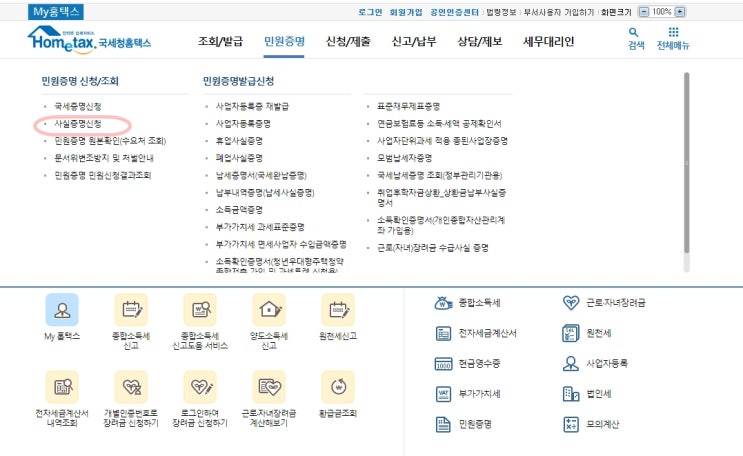Select 소득금액증명 entry
Image resolution: width=743 pixels, height=456 pixels.
tap(239, 210)
